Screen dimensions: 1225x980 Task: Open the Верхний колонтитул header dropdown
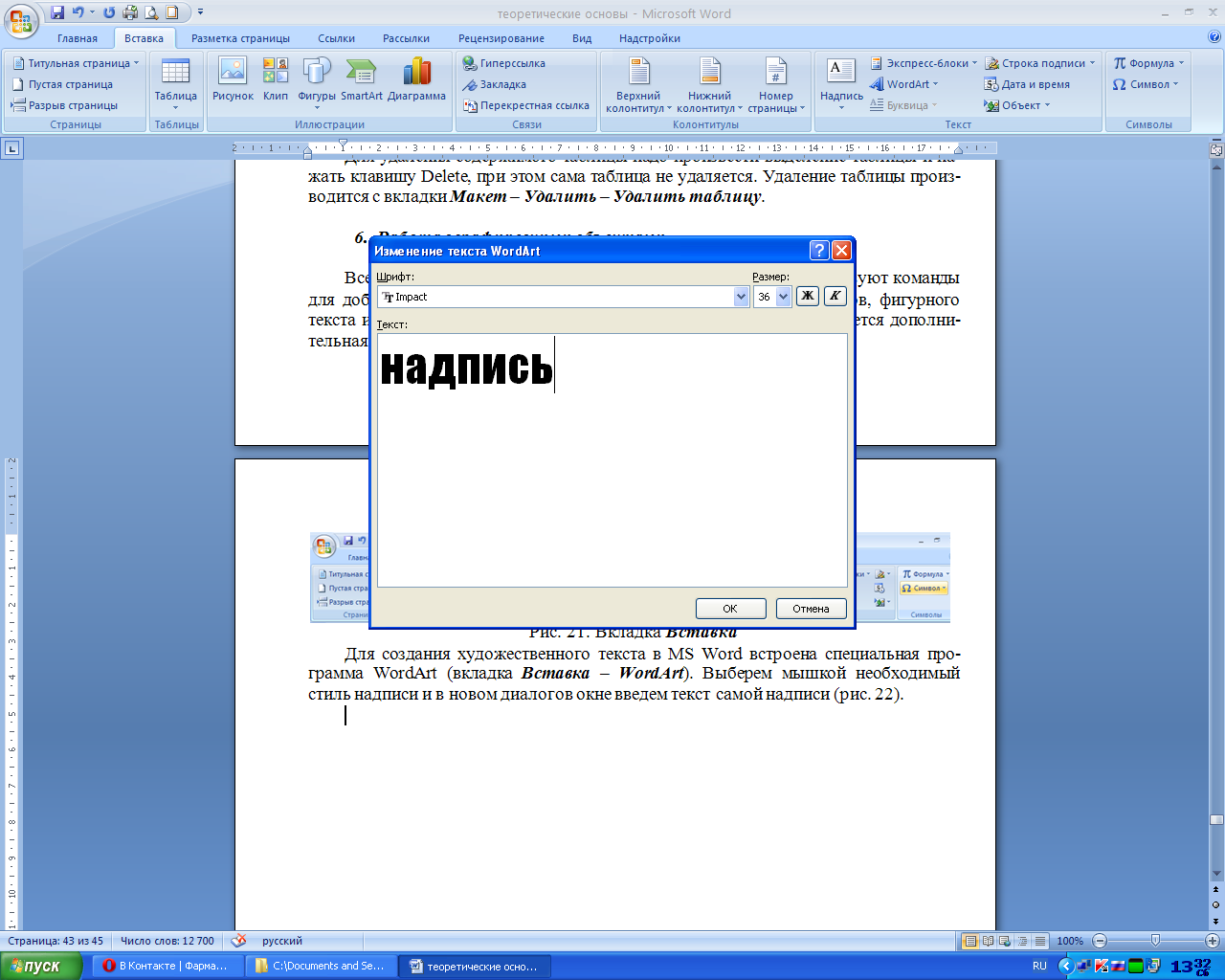[x=639, y=84]
